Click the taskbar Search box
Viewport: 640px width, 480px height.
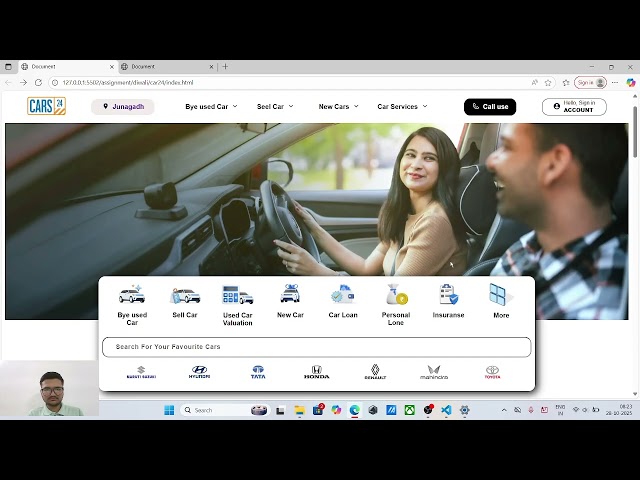coord(226,410)
